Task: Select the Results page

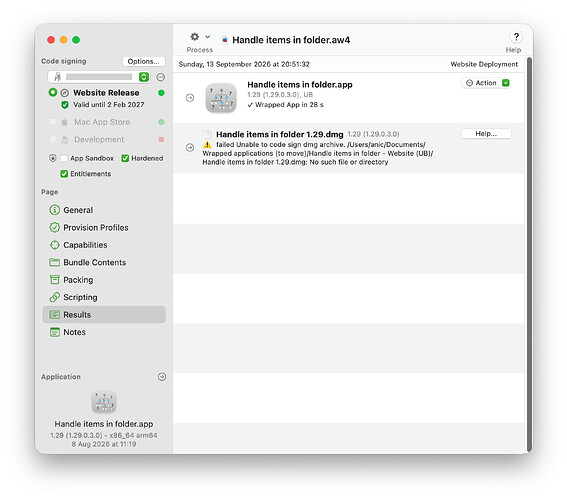Action: 104,315
